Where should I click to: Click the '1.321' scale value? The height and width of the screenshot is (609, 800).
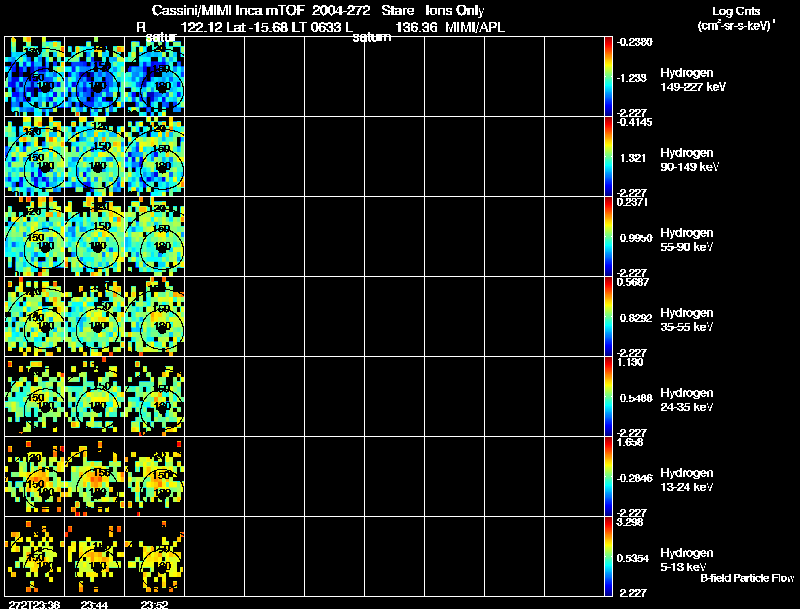click(633, 158)
